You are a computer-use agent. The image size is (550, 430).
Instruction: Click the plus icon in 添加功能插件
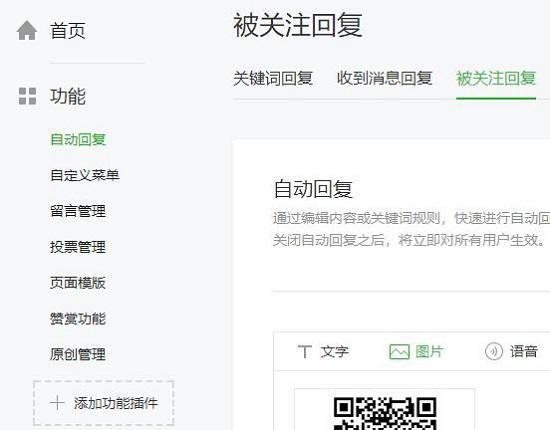point(57,403)
